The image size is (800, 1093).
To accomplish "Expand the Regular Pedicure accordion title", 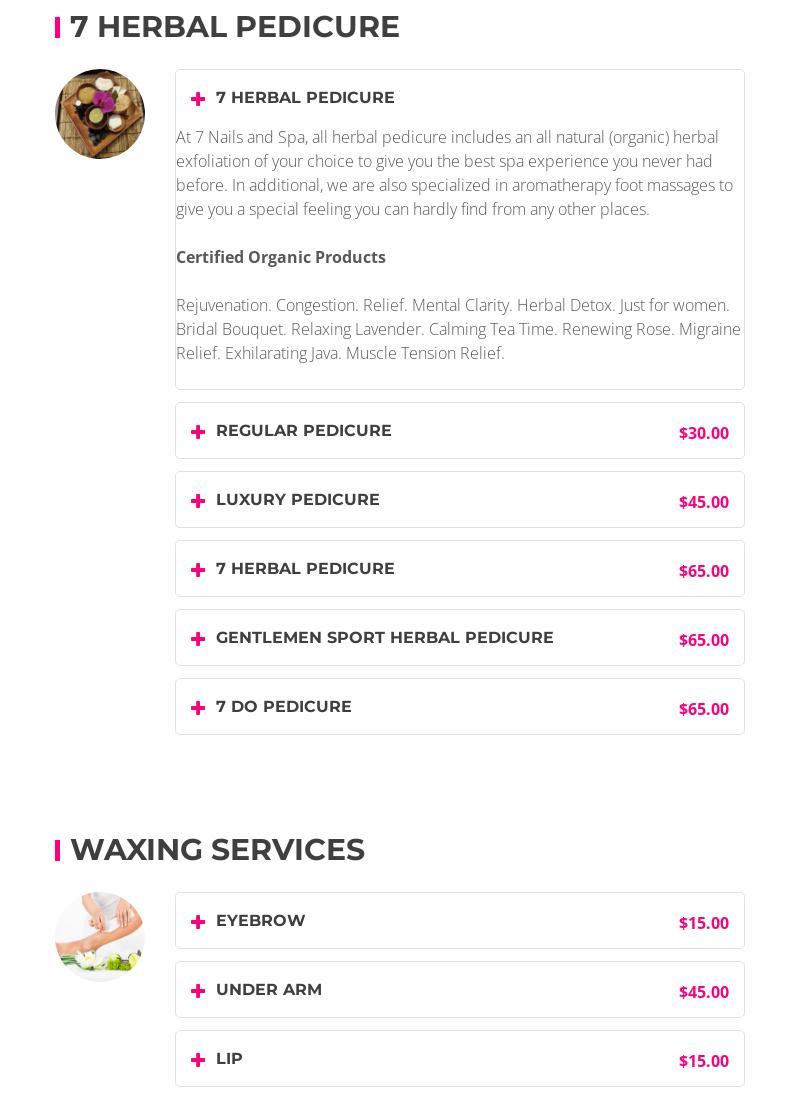I will (303, 431).
